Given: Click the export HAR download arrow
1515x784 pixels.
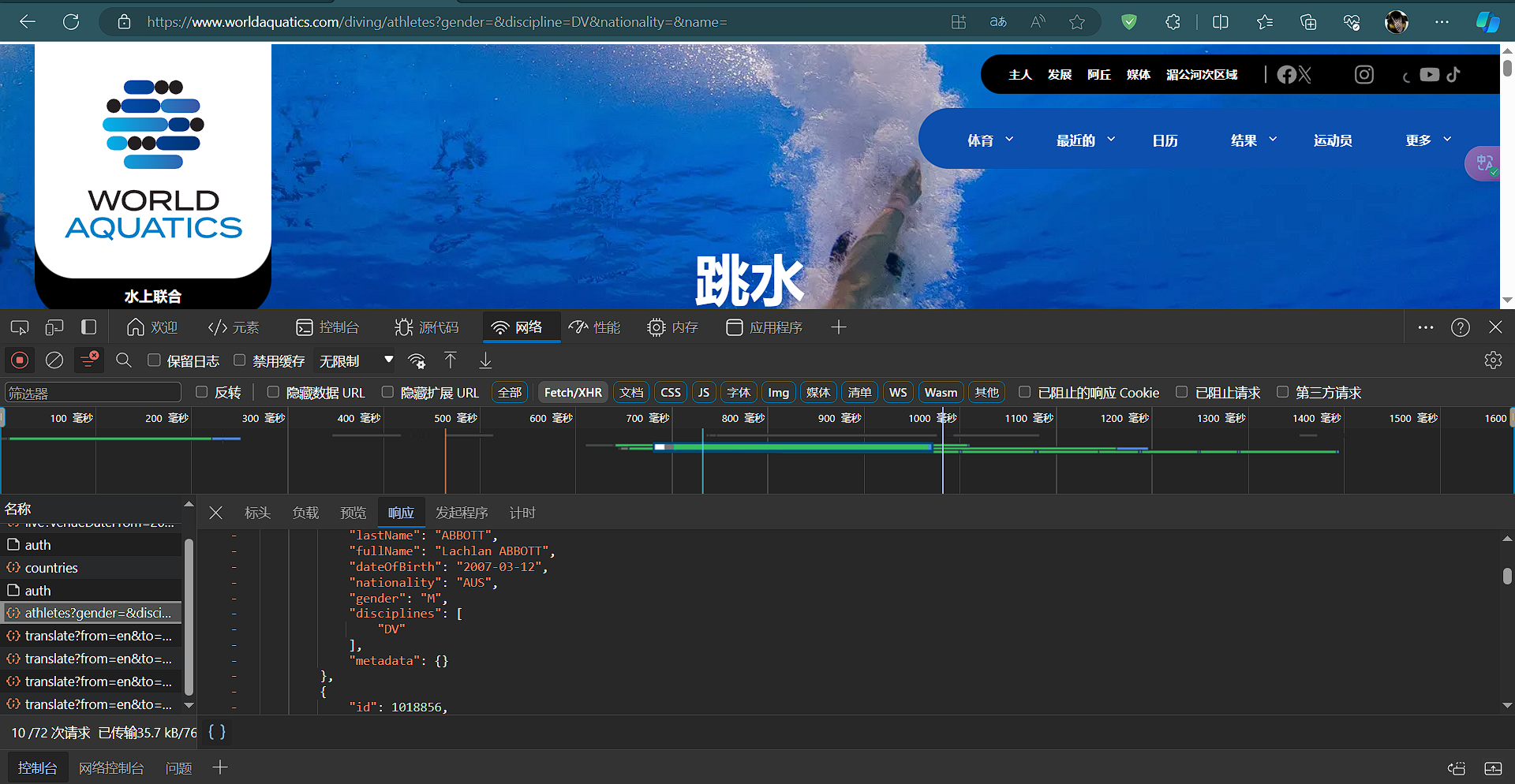Looking at the screenshot, I should tap(485, 360).
